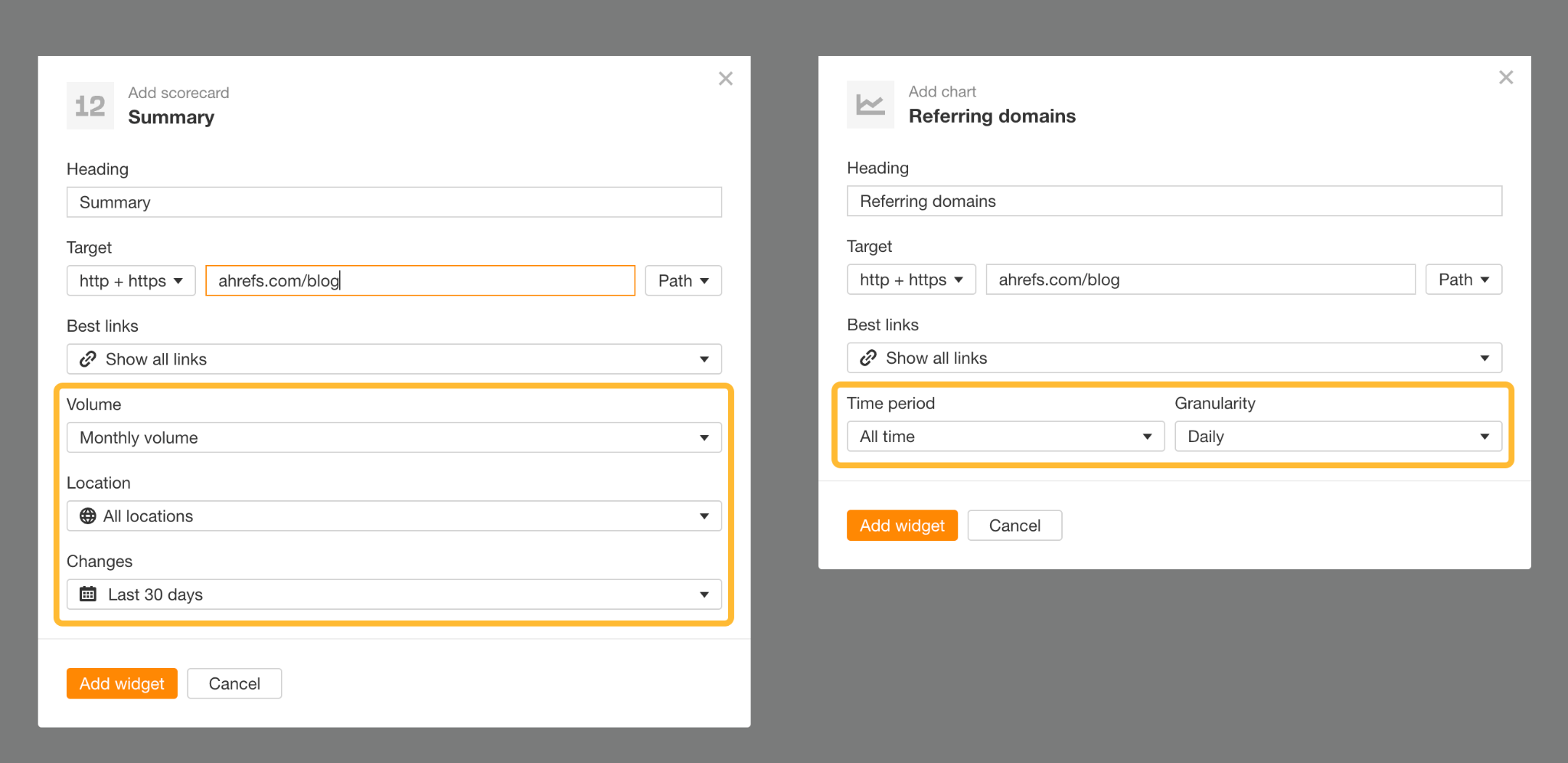Open the Monthly volume dropdown
This screenshot has width=1568, height=763.
(x=394, y=437)
